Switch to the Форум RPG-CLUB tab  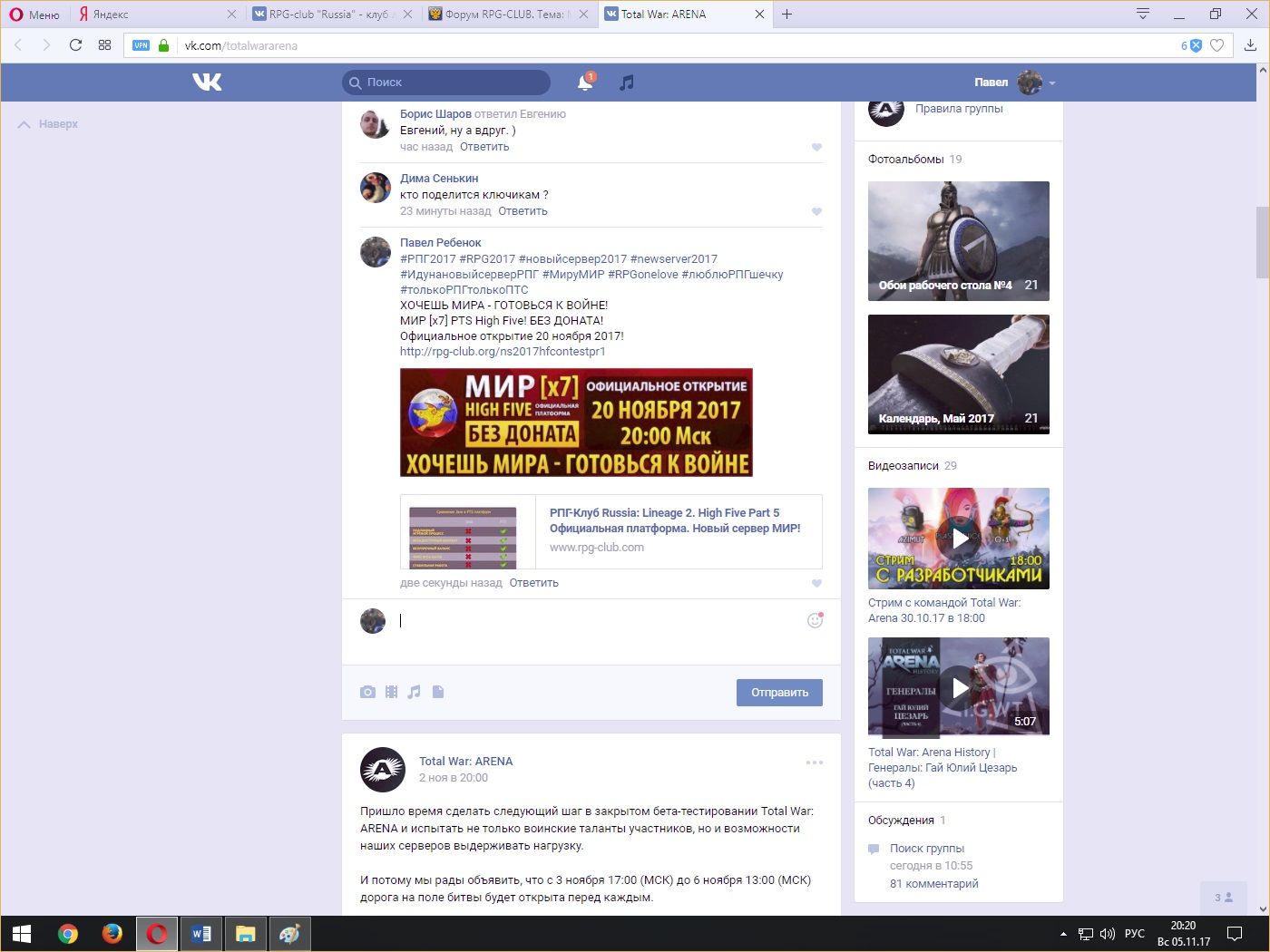(503, 15)
